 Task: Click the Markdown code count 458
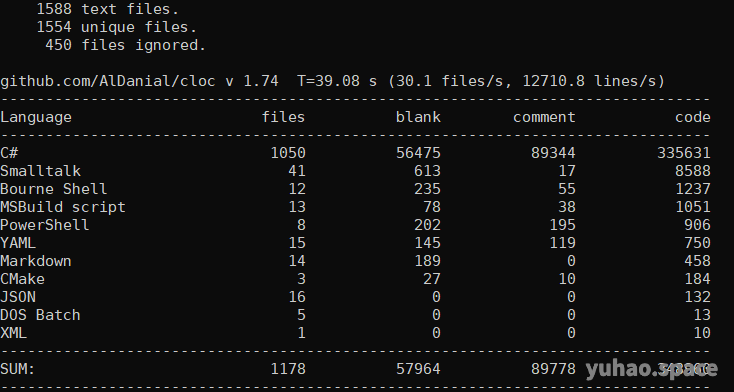(697, 261)
